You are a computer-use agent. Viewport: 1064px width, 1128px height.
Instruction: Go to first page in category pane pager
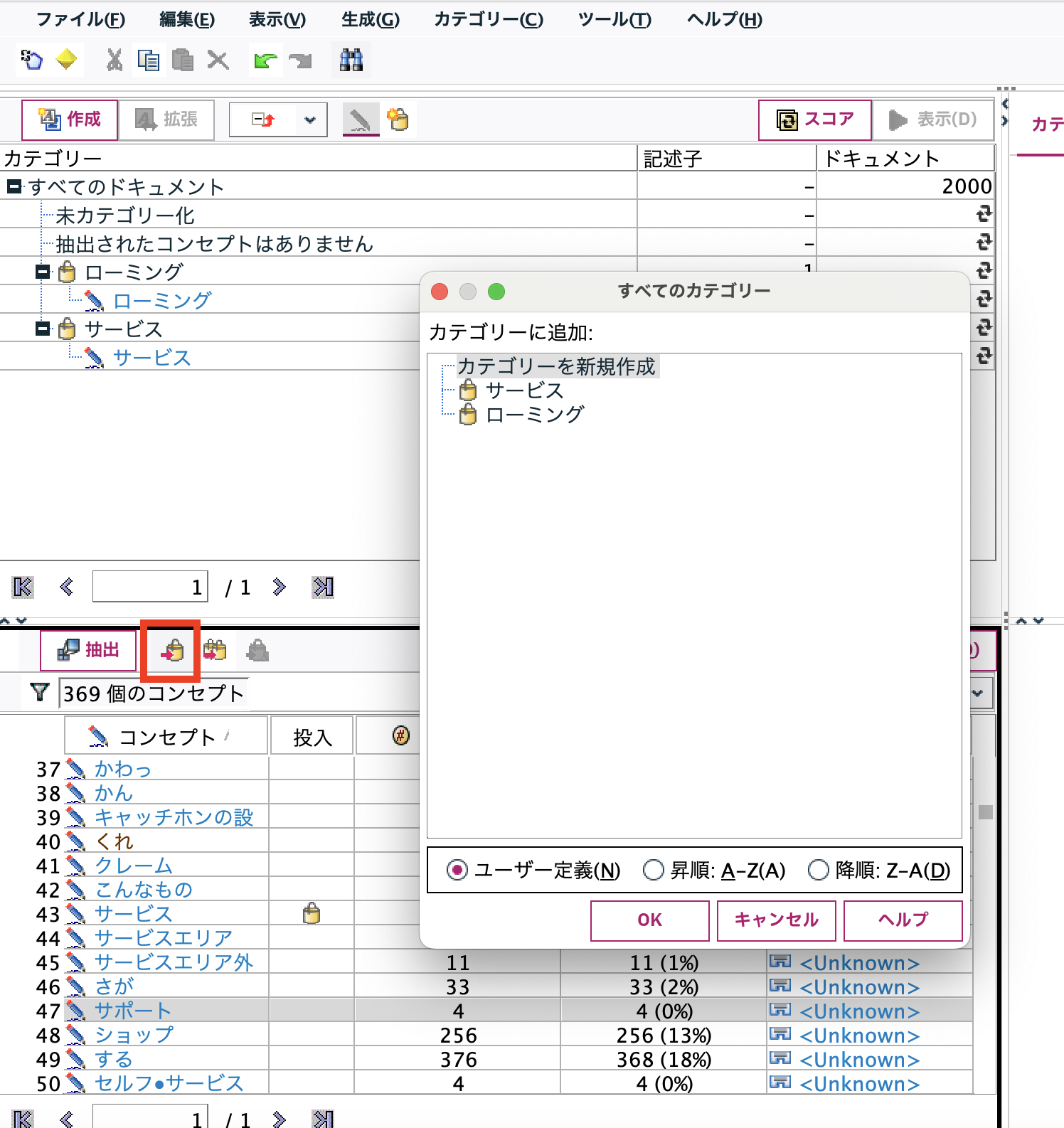[x=23, y=587]
